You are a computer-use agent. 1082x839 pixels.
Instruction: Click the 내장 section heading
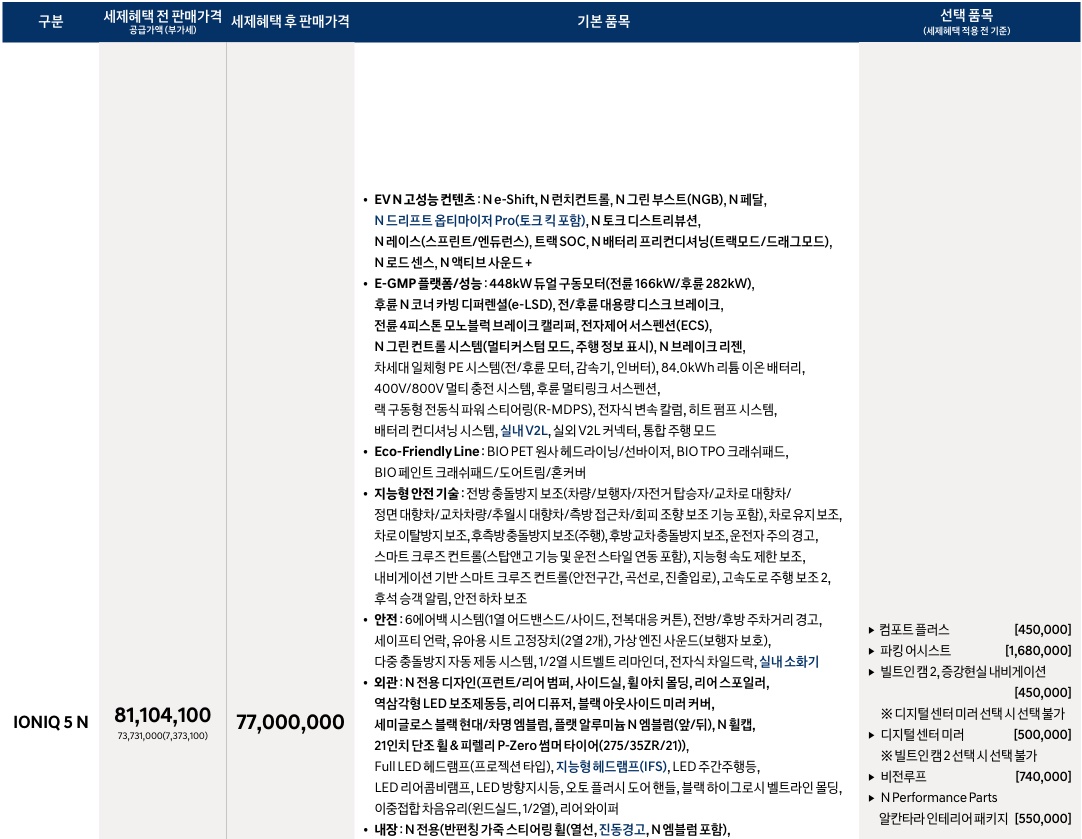pyautogui.click(x=386, y=829)
